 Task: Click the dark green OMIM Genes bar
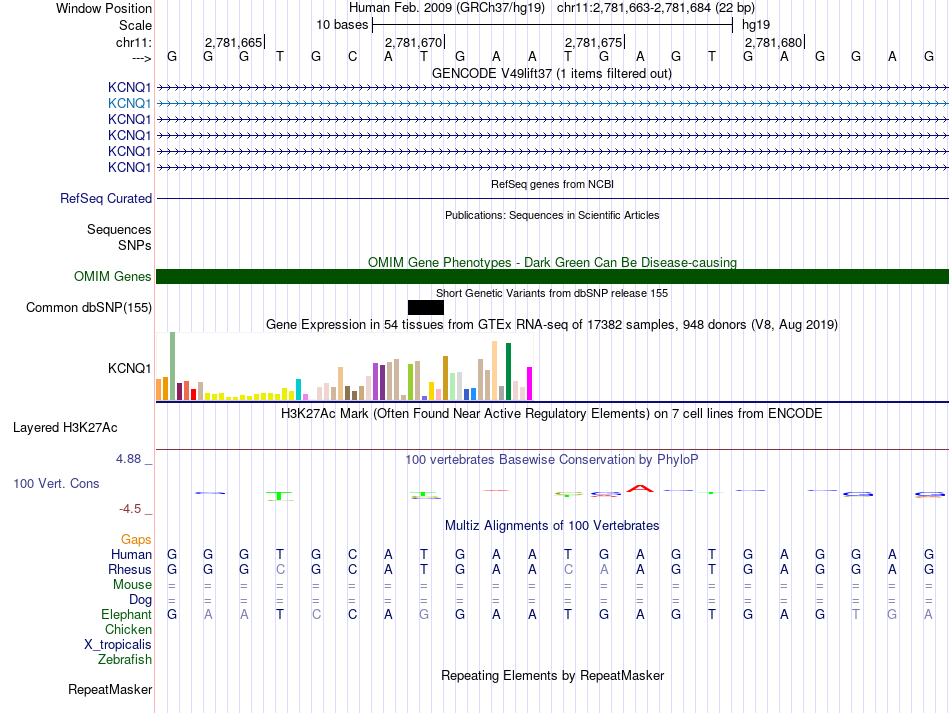(552, 277)
